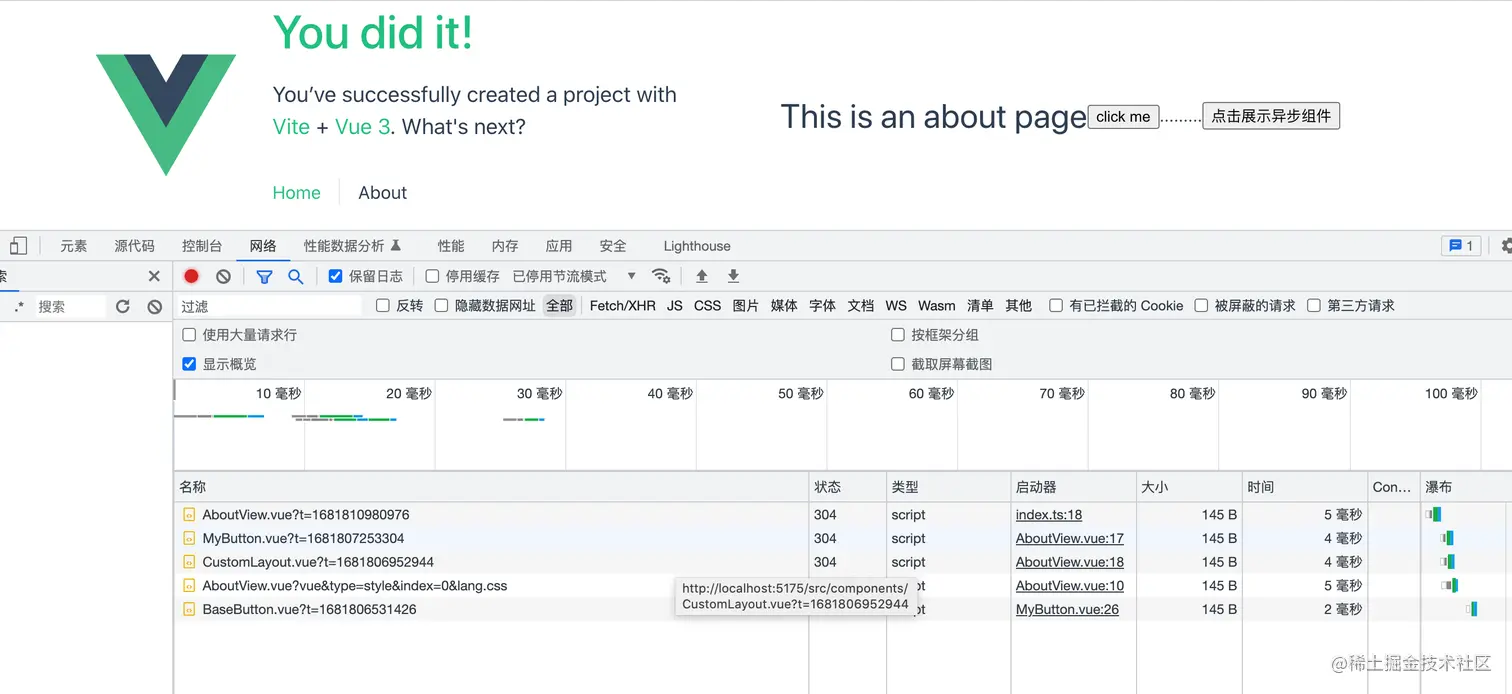
Task: Enable the 第三方请求 checkbox
Action: (x=1314, y=306)
